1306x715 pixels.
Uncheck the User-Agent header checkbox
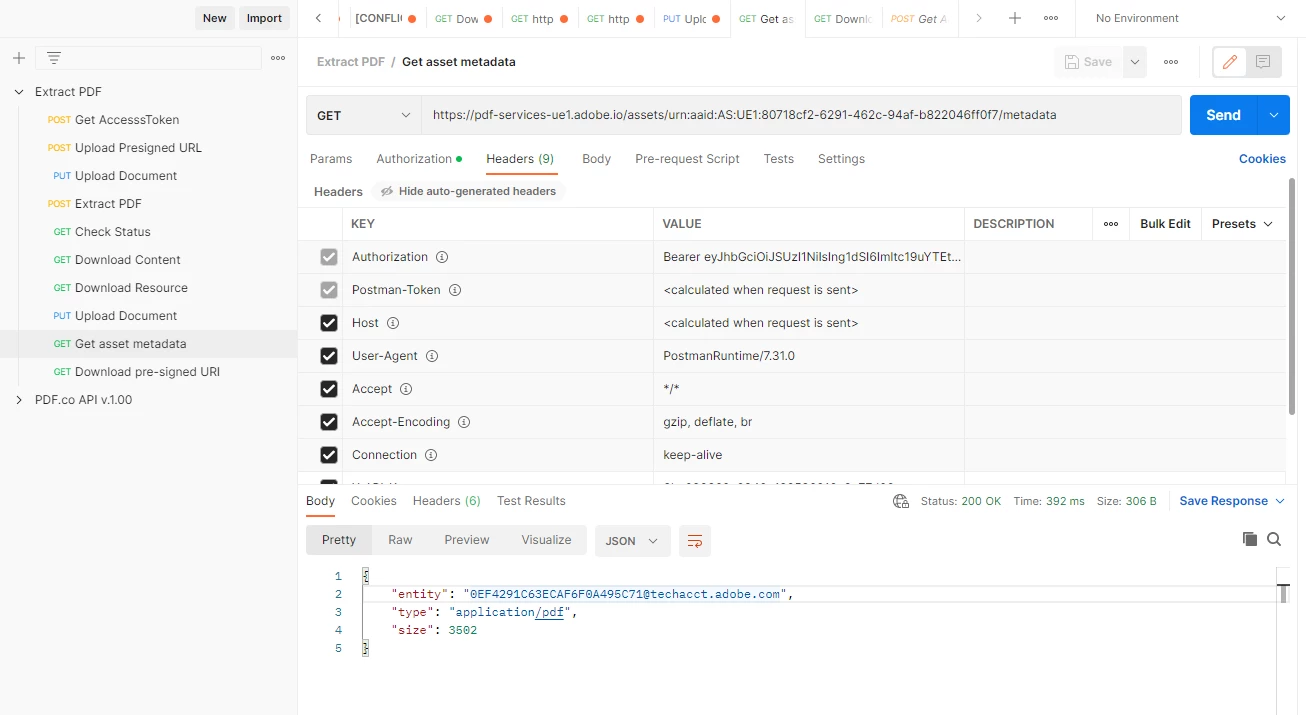point(329,356)
